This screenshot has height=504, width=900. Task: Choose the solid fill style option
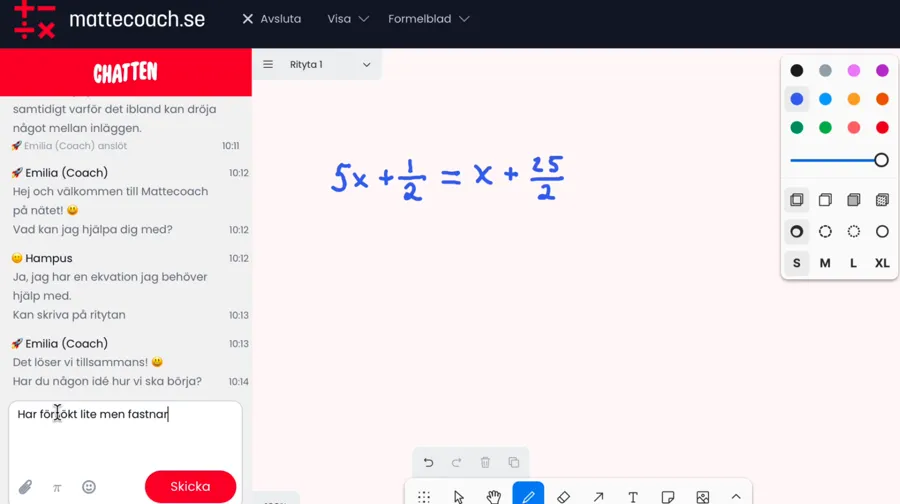[x=854, y=200]
